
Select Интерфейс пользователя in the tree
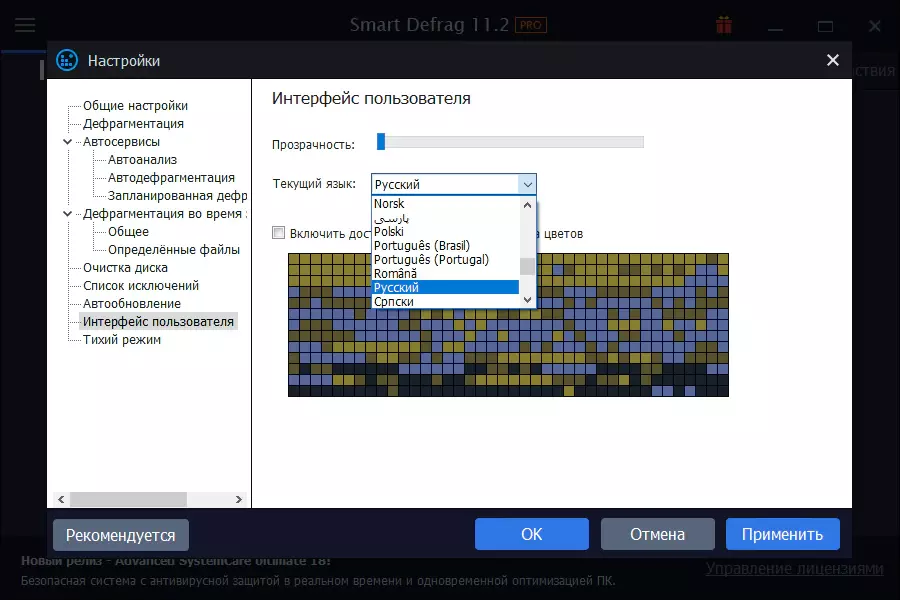click(x=158, y=322)
